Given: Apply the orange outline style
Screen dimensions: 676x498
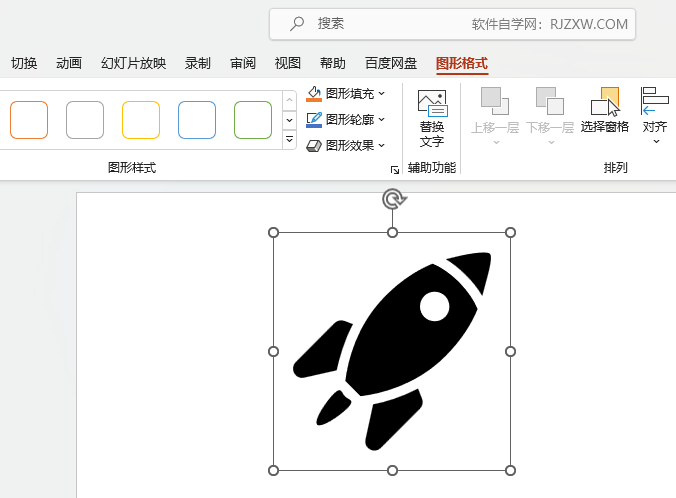Looking at the screenshot, I should [29, 120].
